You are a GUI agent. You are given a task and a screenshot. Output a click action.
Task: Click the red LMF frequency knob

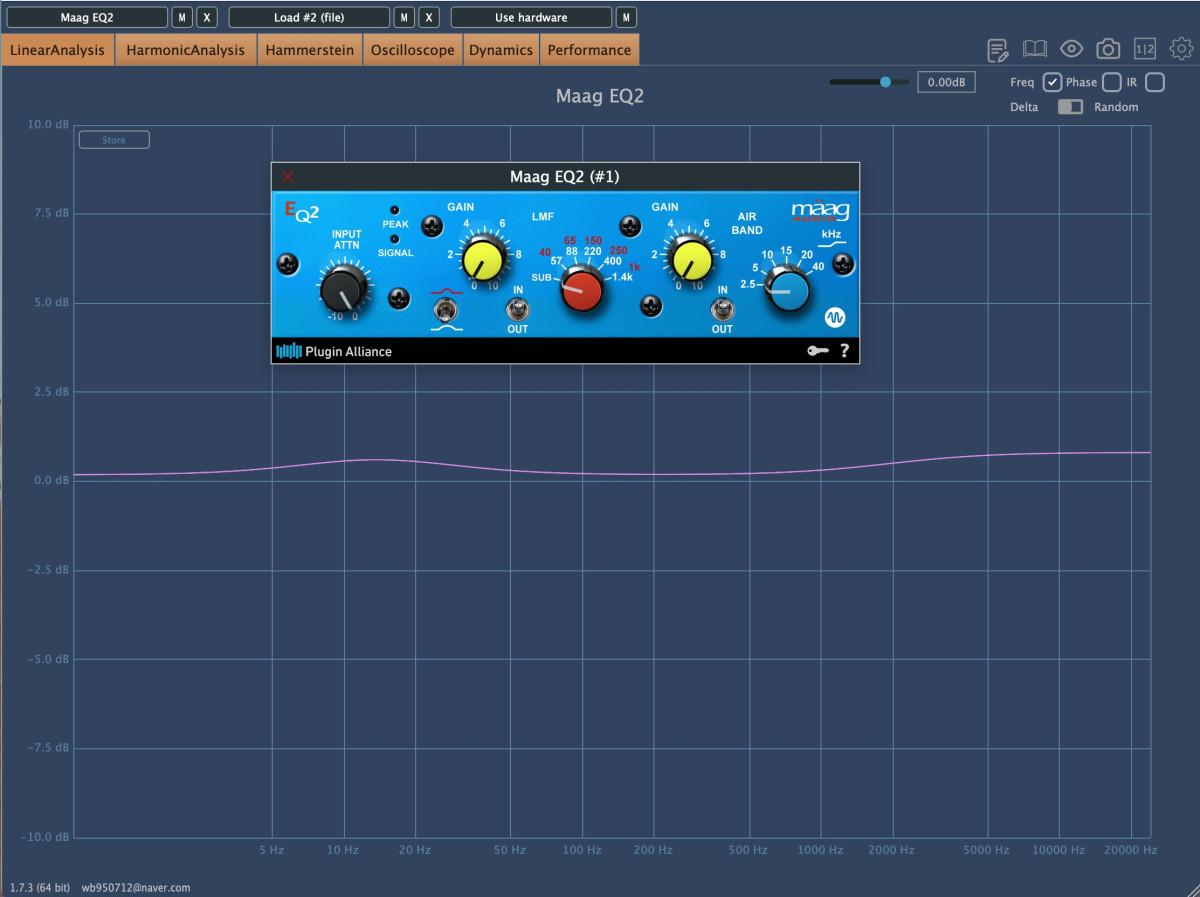click(x=581, y=290)
